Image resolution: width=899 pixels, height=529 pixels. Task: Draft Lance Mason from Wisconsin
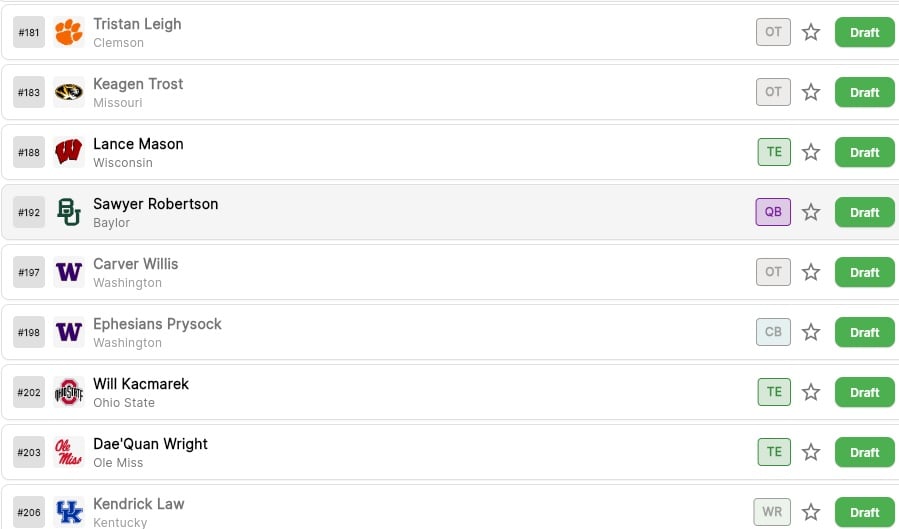point(864,152)
